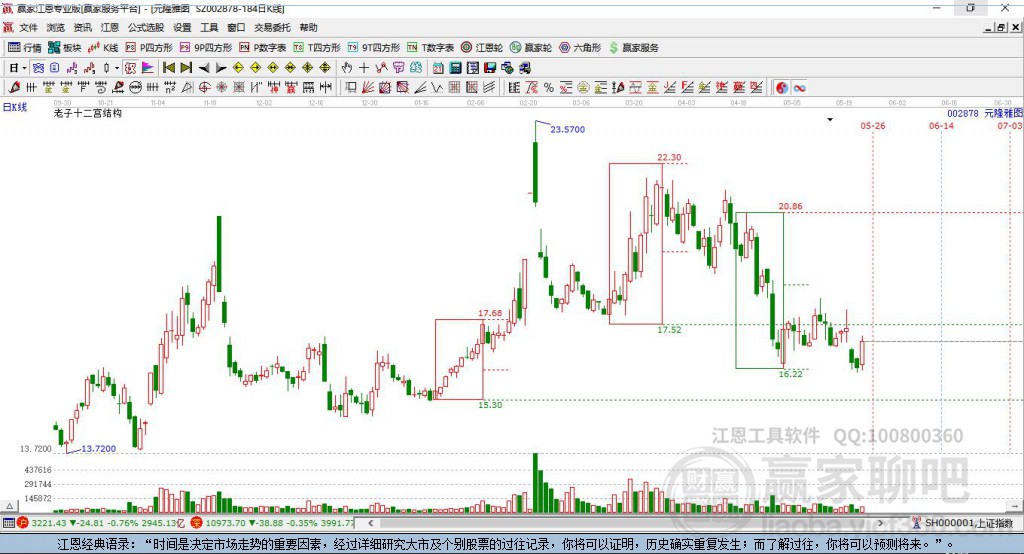
Task: Open the 窗口 menu
Action: [236, 27]
